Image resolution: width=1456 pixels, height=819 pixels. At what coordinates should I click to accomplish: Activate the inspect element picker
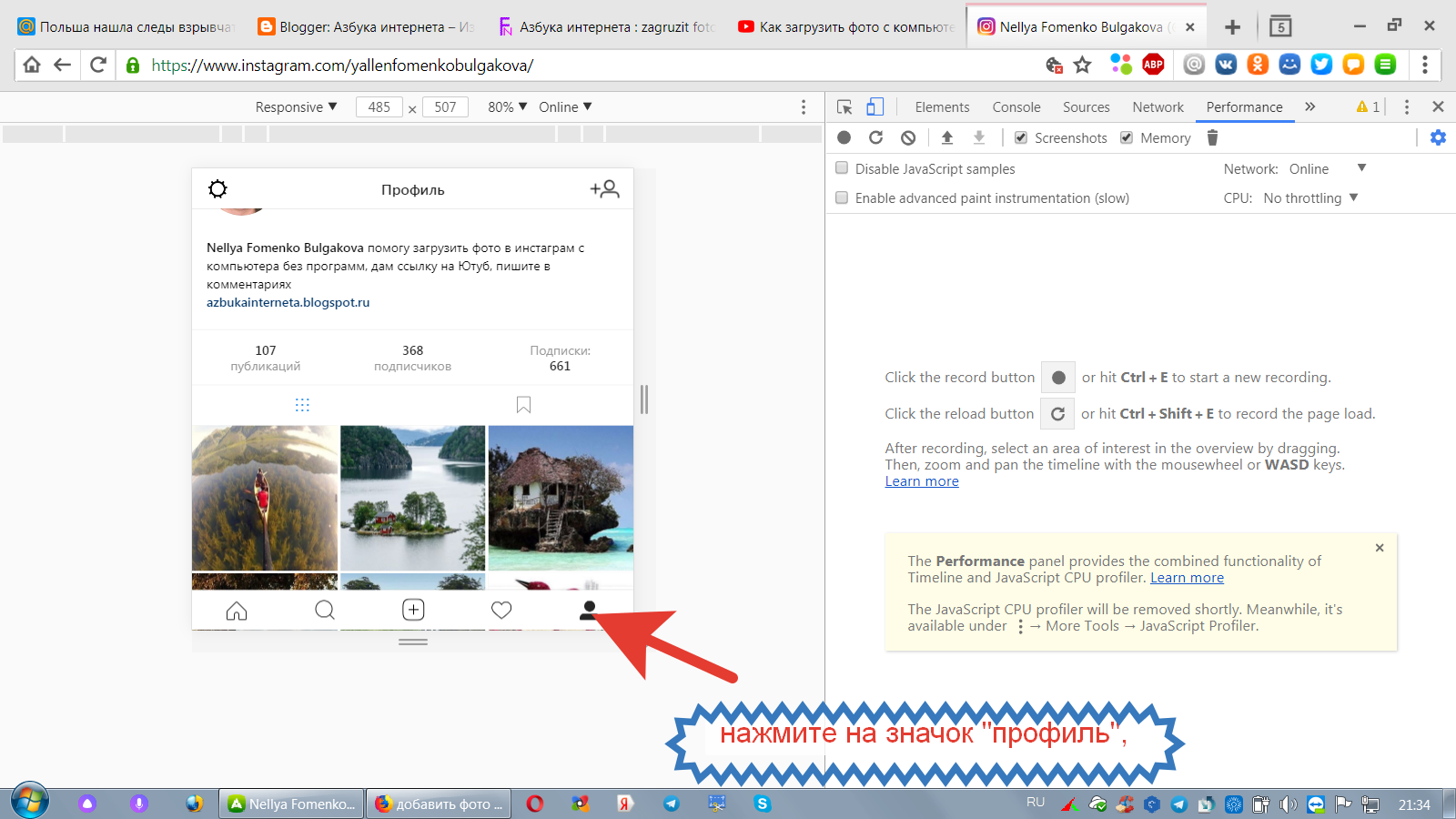pos(844,107)
